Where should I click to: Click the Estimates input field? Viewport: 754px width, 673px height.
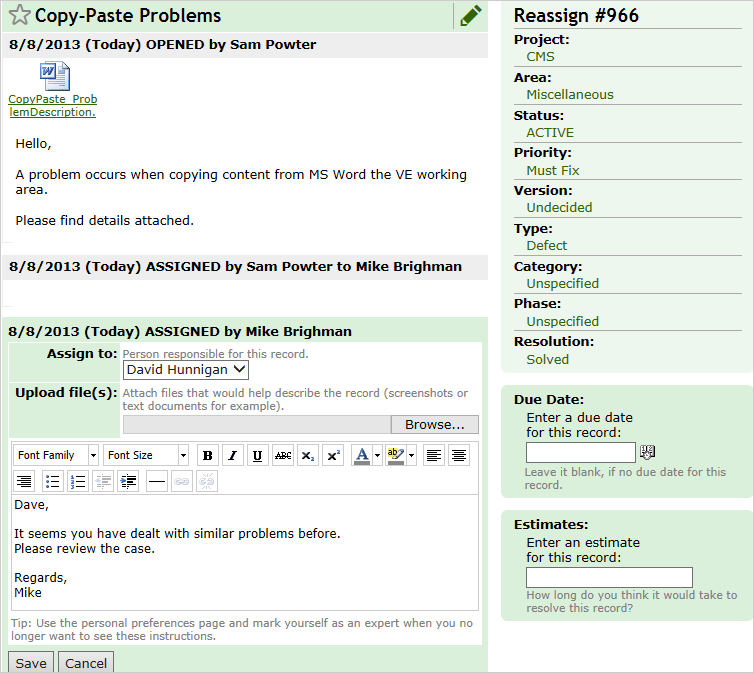pyautogui.click(x=609, y=577)
